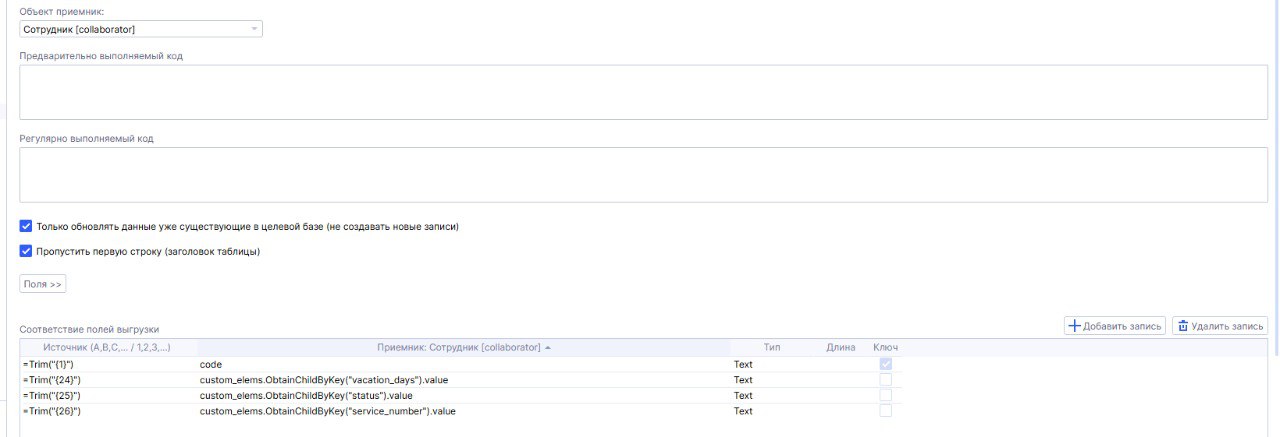Select the 'code' destination cell
Screen dimensions: 1280x437
211,364
